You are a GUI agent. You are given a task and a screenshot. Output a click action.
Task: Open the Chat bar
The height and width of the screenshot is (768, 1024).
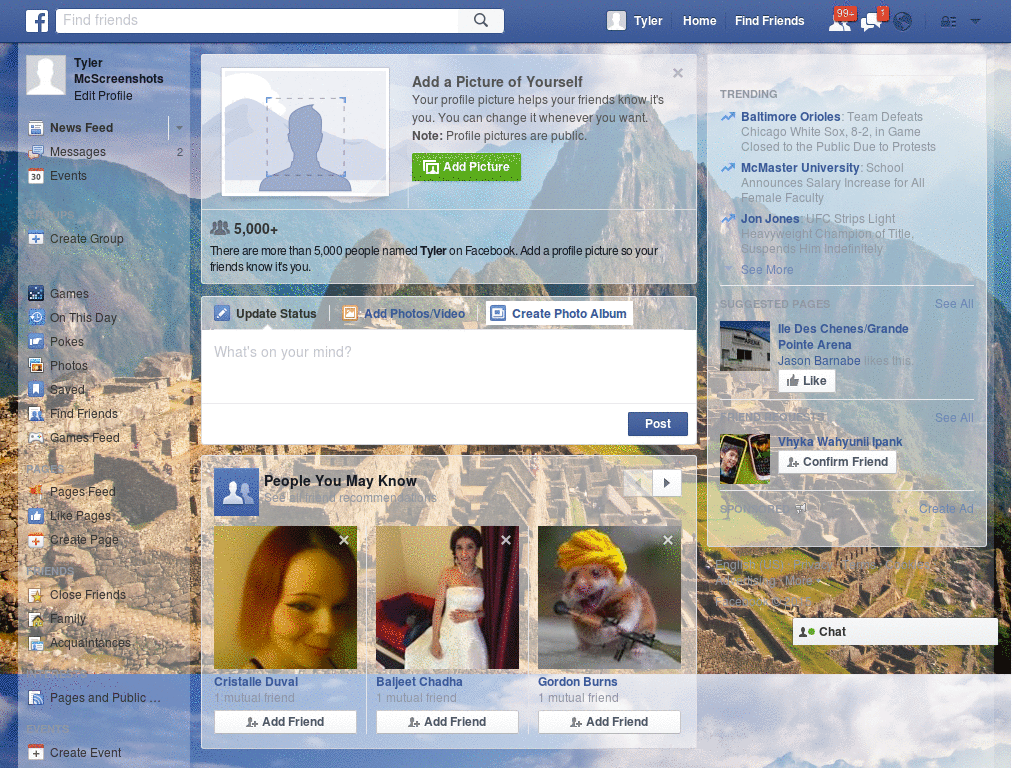coord(895,632)
